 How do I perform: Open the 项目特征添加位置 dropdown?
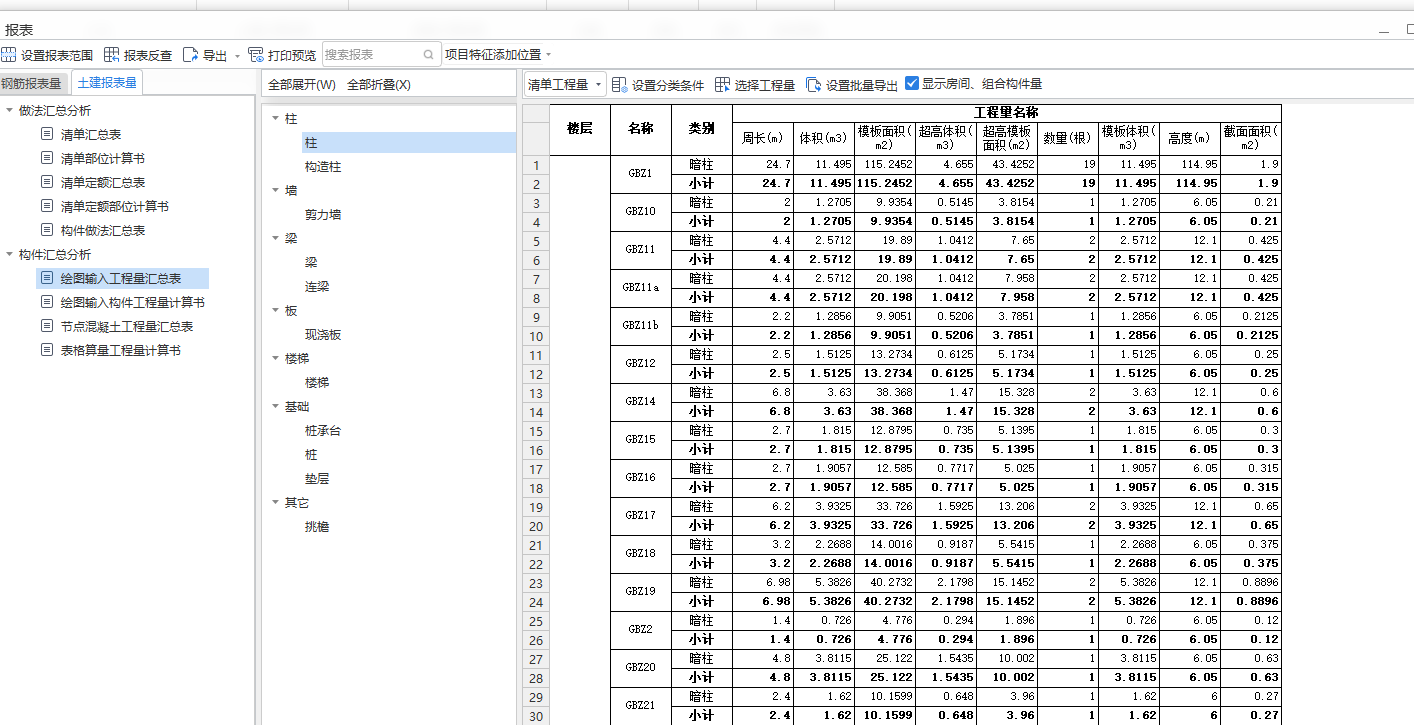(x=548, y=55)
